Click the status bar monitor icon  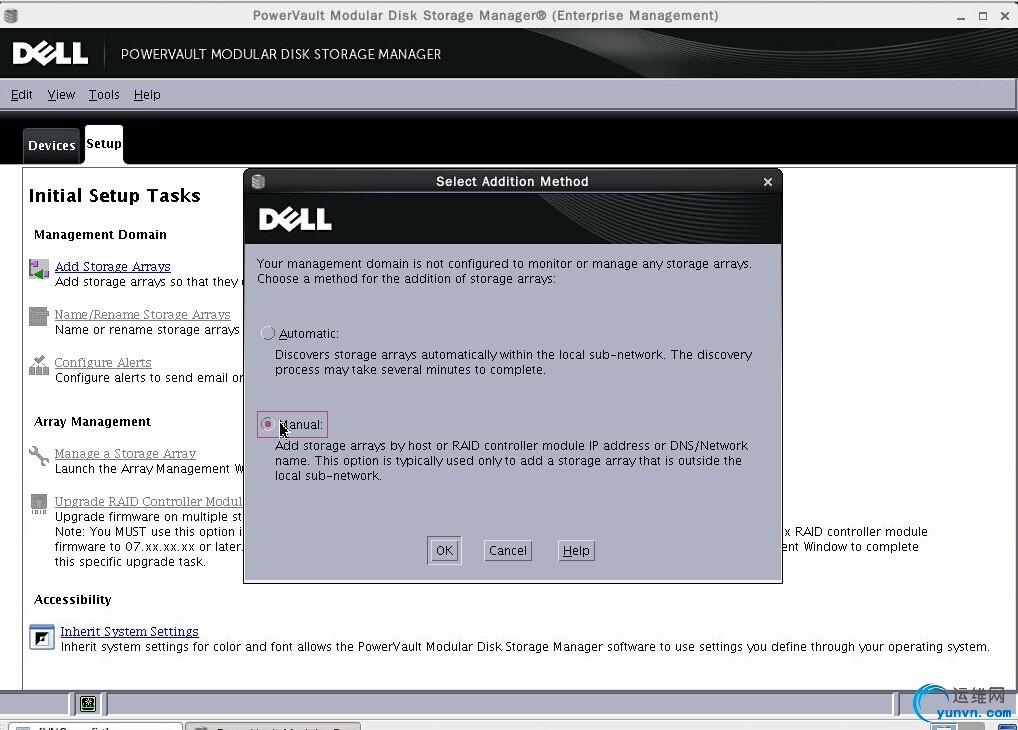tap(88, 703)
